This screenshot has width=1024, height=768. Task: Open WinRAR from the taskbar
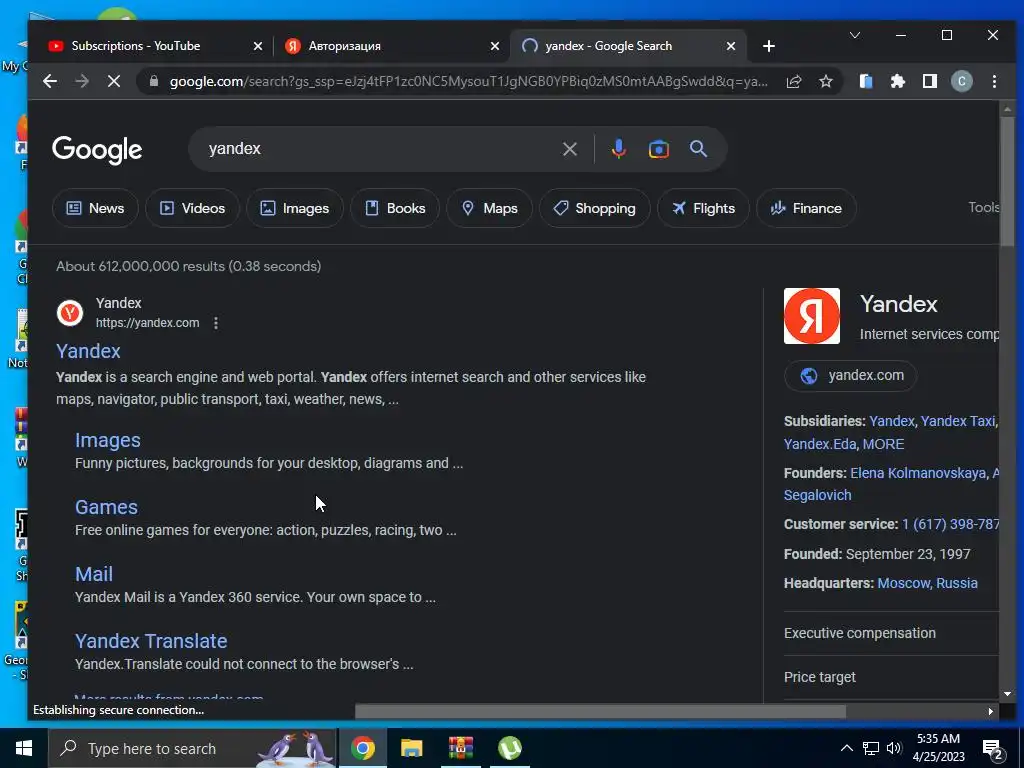(460, 748)
